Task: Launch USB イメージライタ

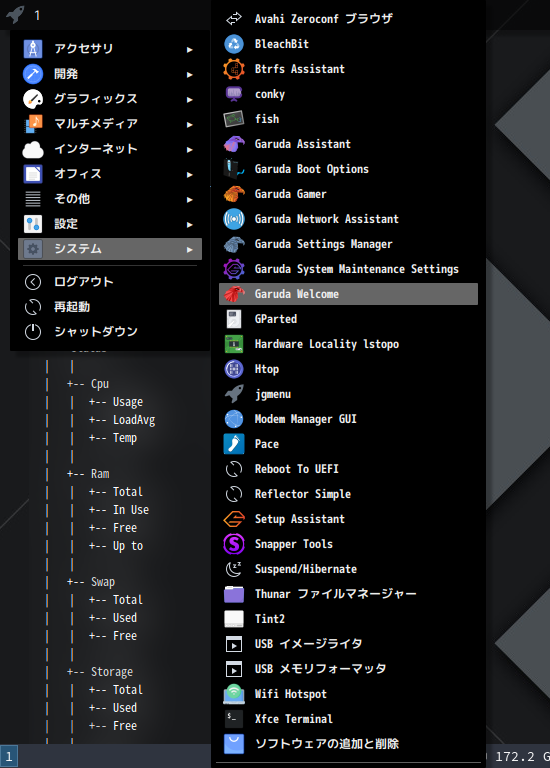Action: tap(348, 644)
